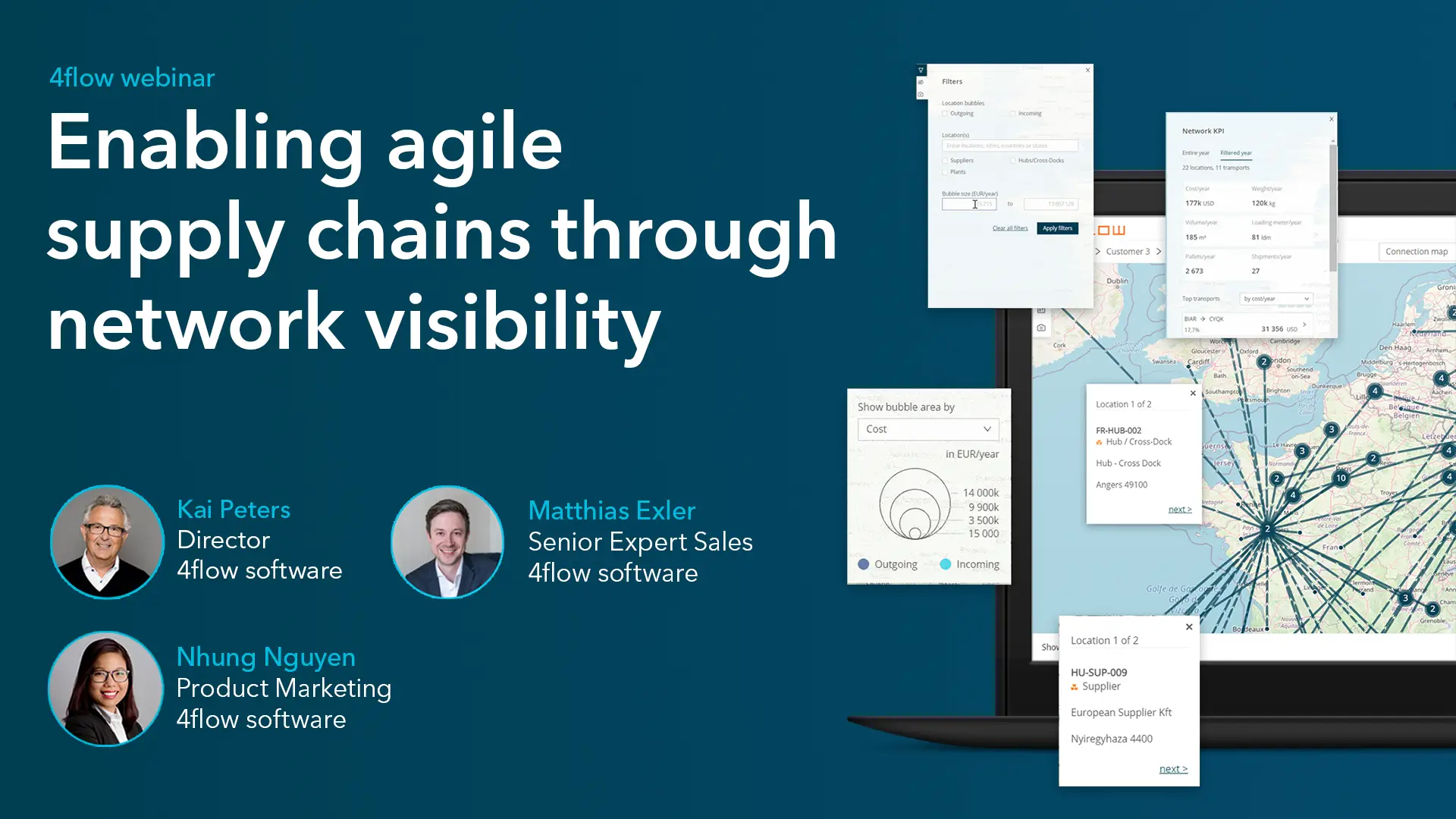Click the filter funnel icon
The width and height of the screenshot is (1456, 819).
point(921,71)
